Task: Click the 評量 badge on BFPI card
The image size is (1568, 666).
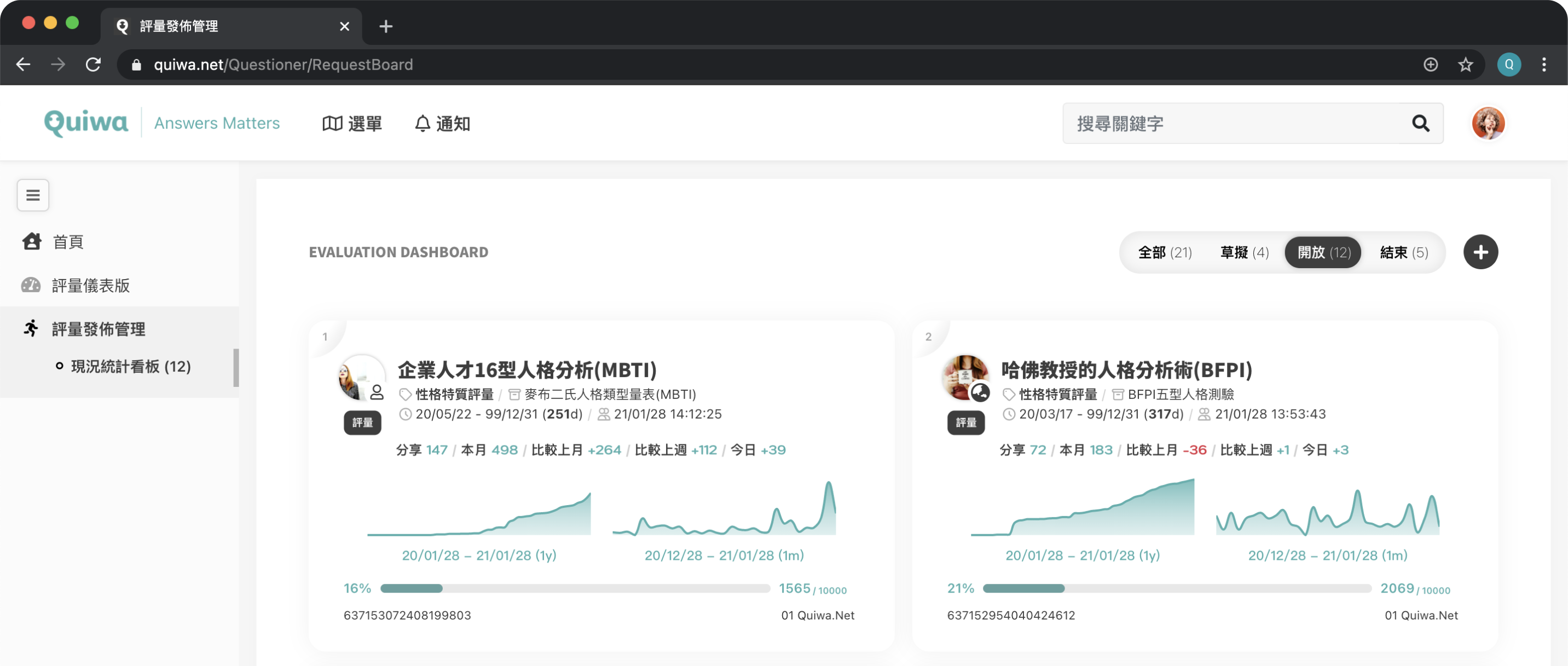Action: (966, 422)
